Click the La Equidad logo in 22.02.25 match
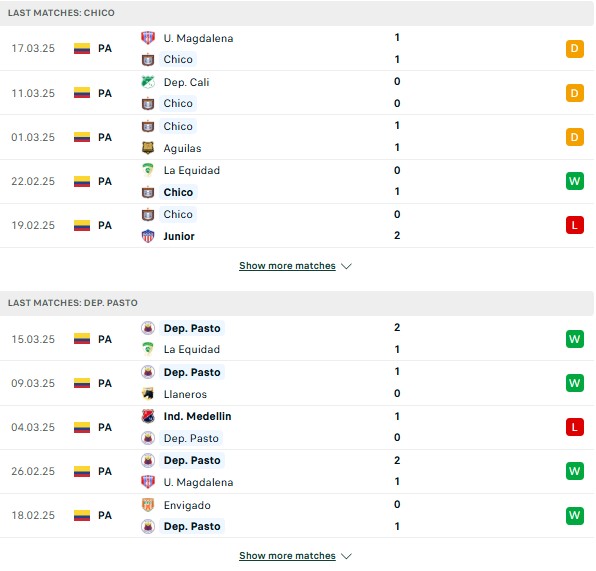The image size is (596, 571). (148, 170)
